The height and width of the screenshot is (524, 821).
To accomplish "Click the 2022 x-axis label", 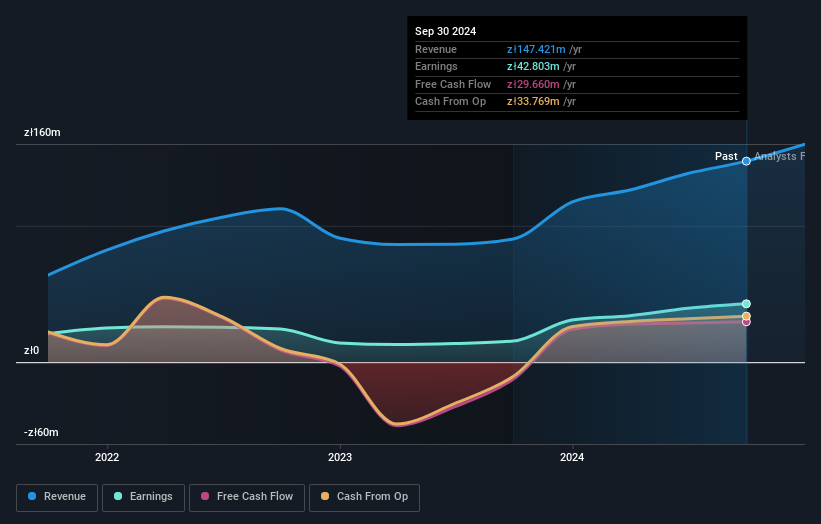I will [107, 457].
